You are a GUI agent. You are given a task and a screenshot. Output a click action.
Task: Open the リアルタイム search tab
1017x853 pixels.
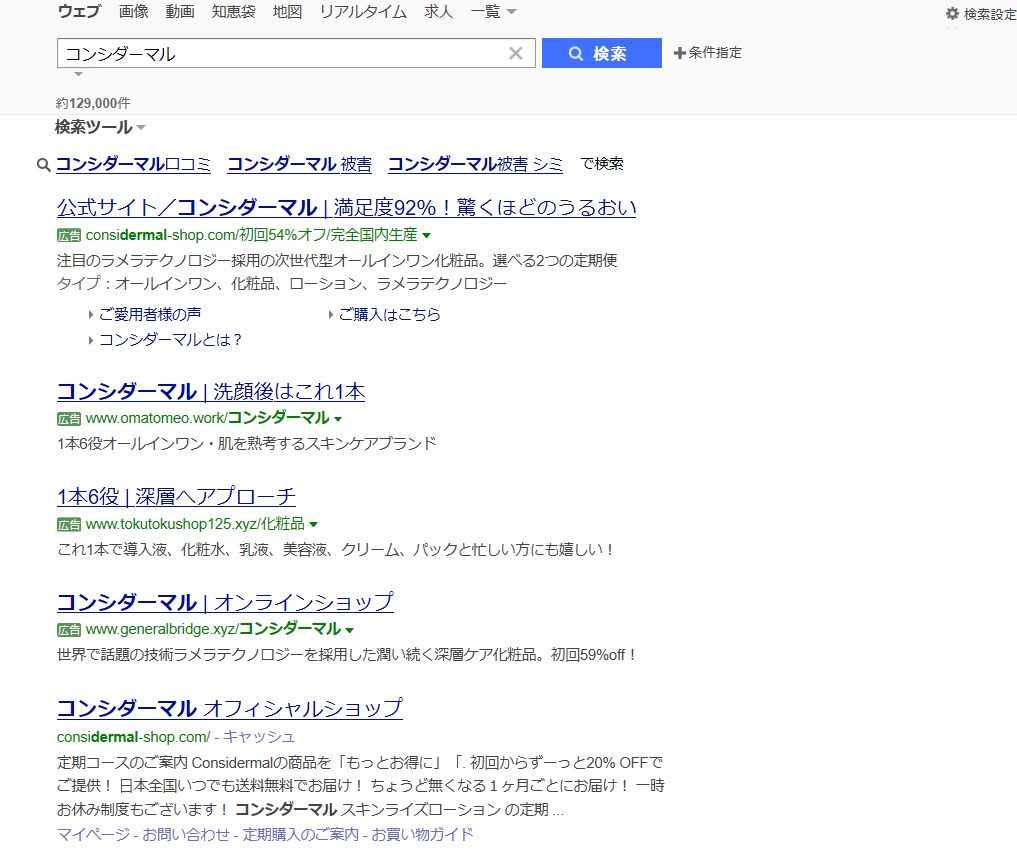click(363, 12)
